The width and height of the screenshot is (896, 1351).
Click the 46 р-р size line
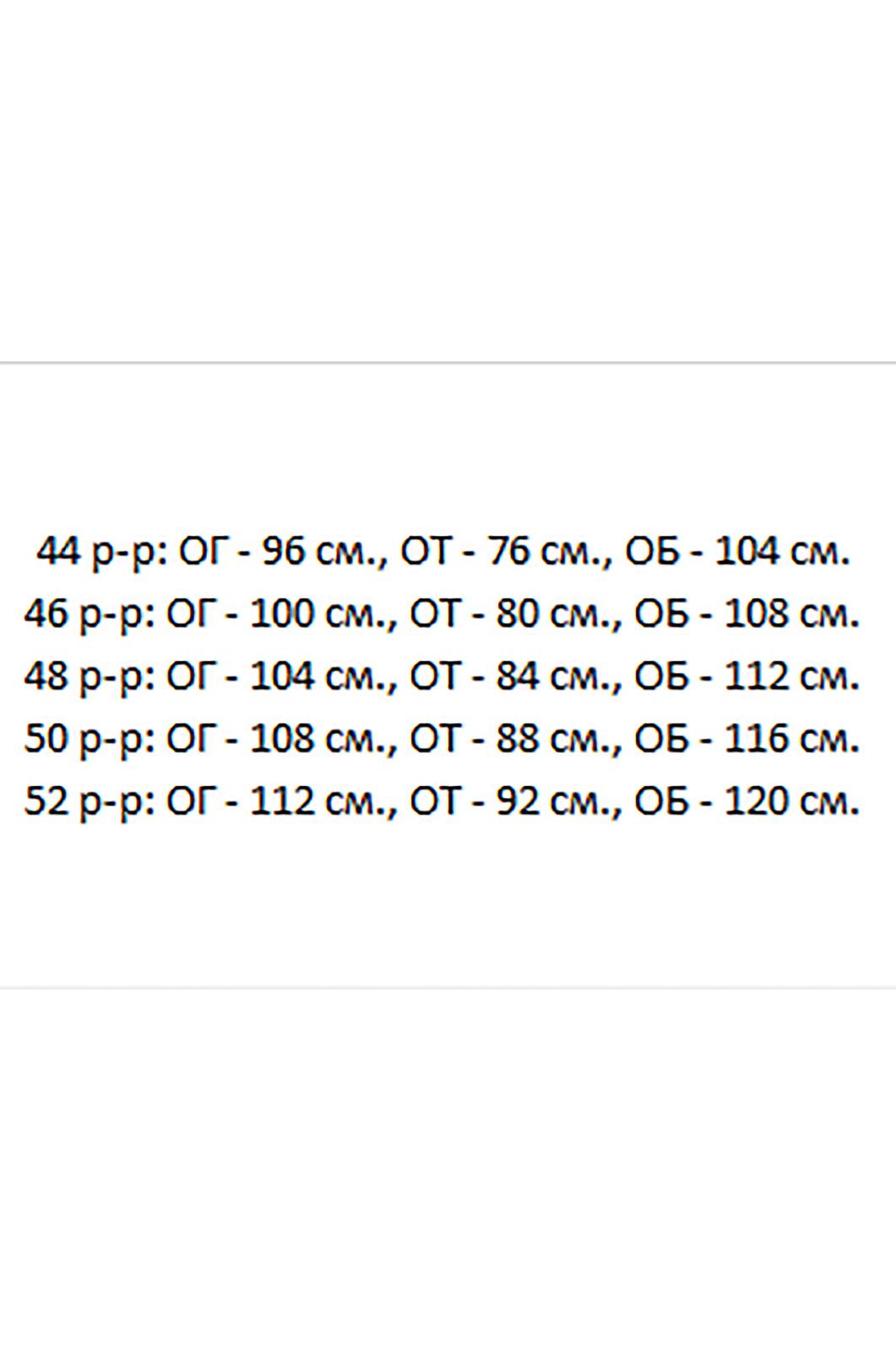point(442,615)
